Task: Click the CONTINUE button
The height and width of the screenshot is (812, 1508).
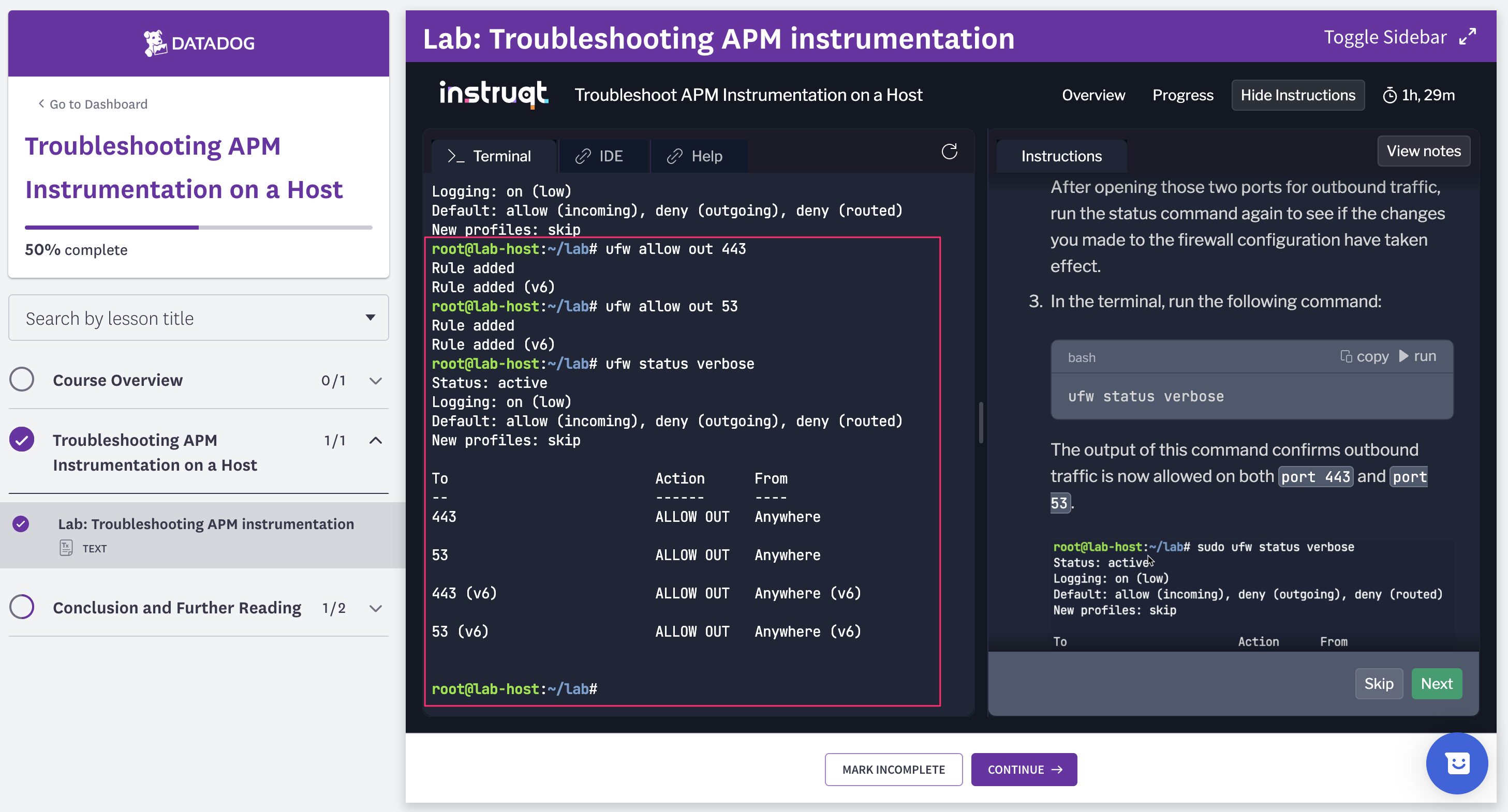Action: coord(1024,769)
